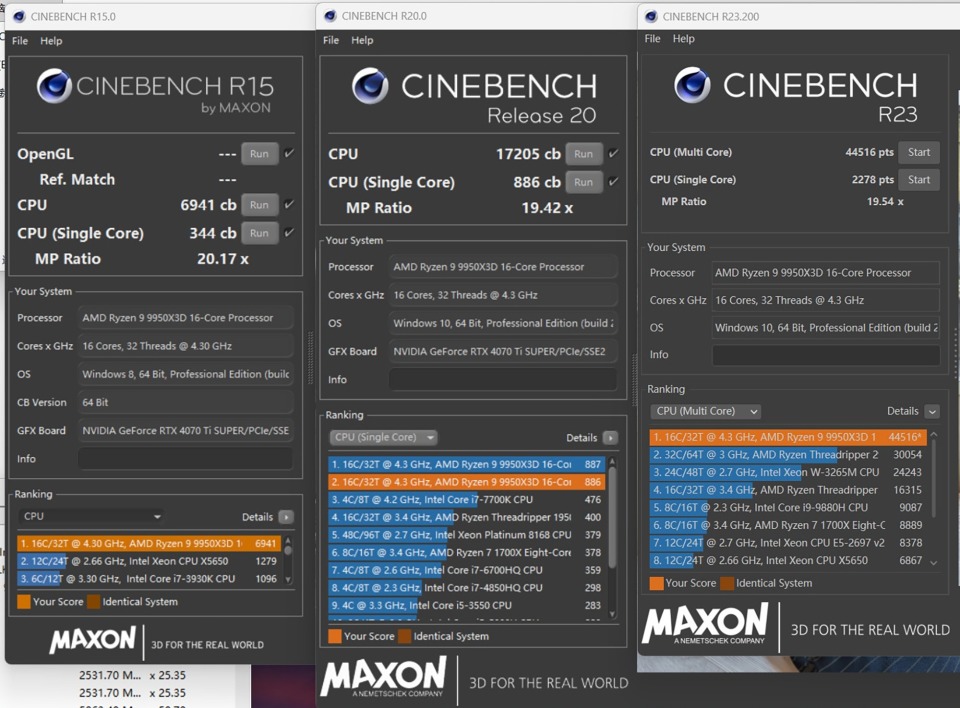
Task: Toggle the CPU test checkbox in R20
Action: pos(613,154)
